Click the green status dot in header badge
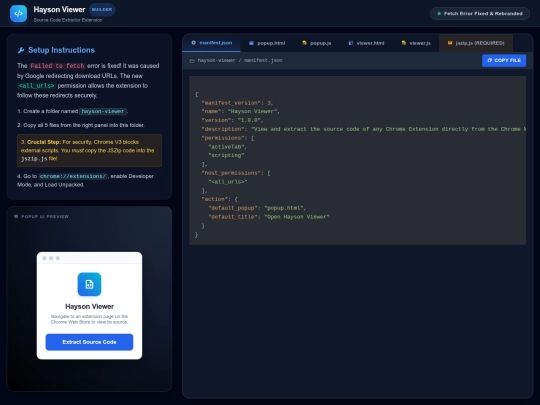 point(439,14)
